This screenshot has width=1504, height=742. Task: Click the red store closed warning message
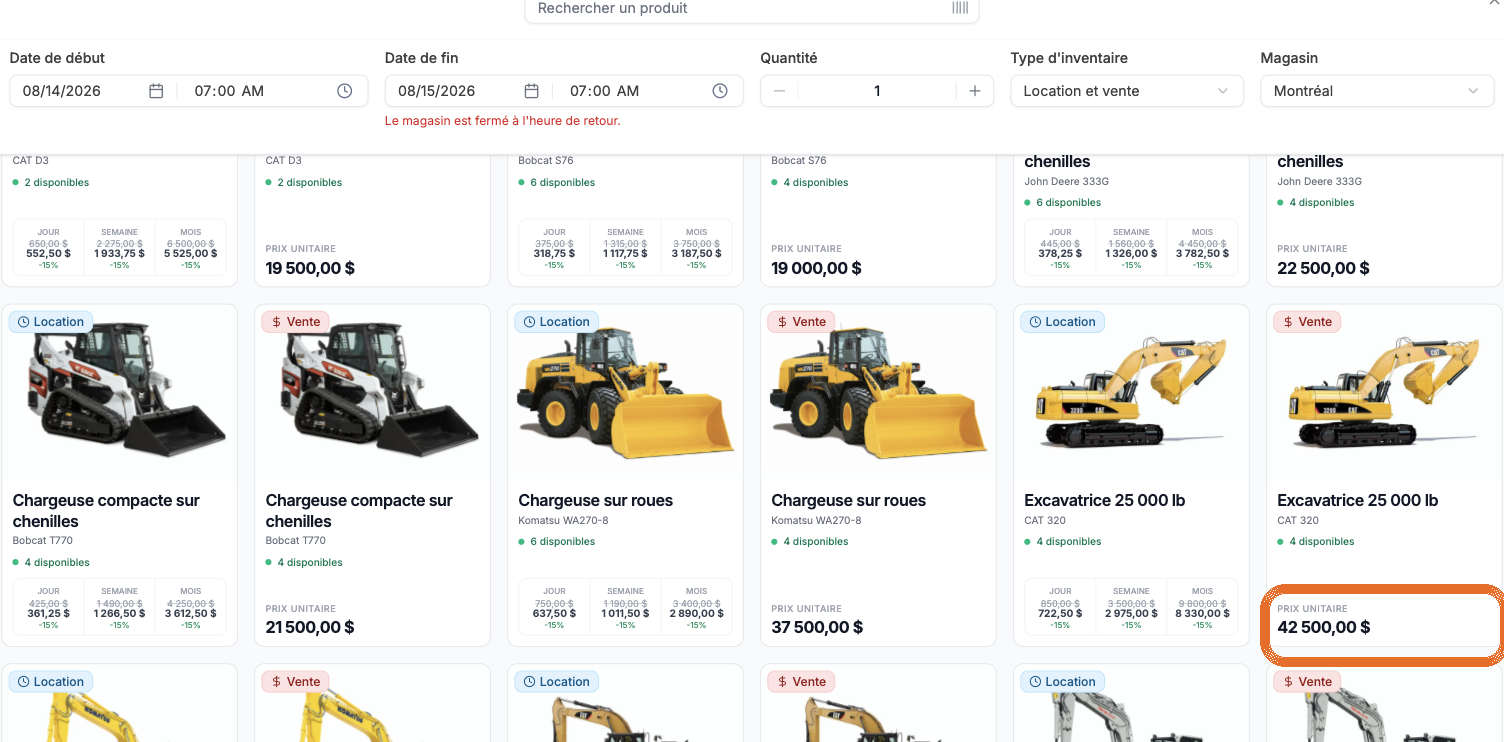click(x=503, y=121)
